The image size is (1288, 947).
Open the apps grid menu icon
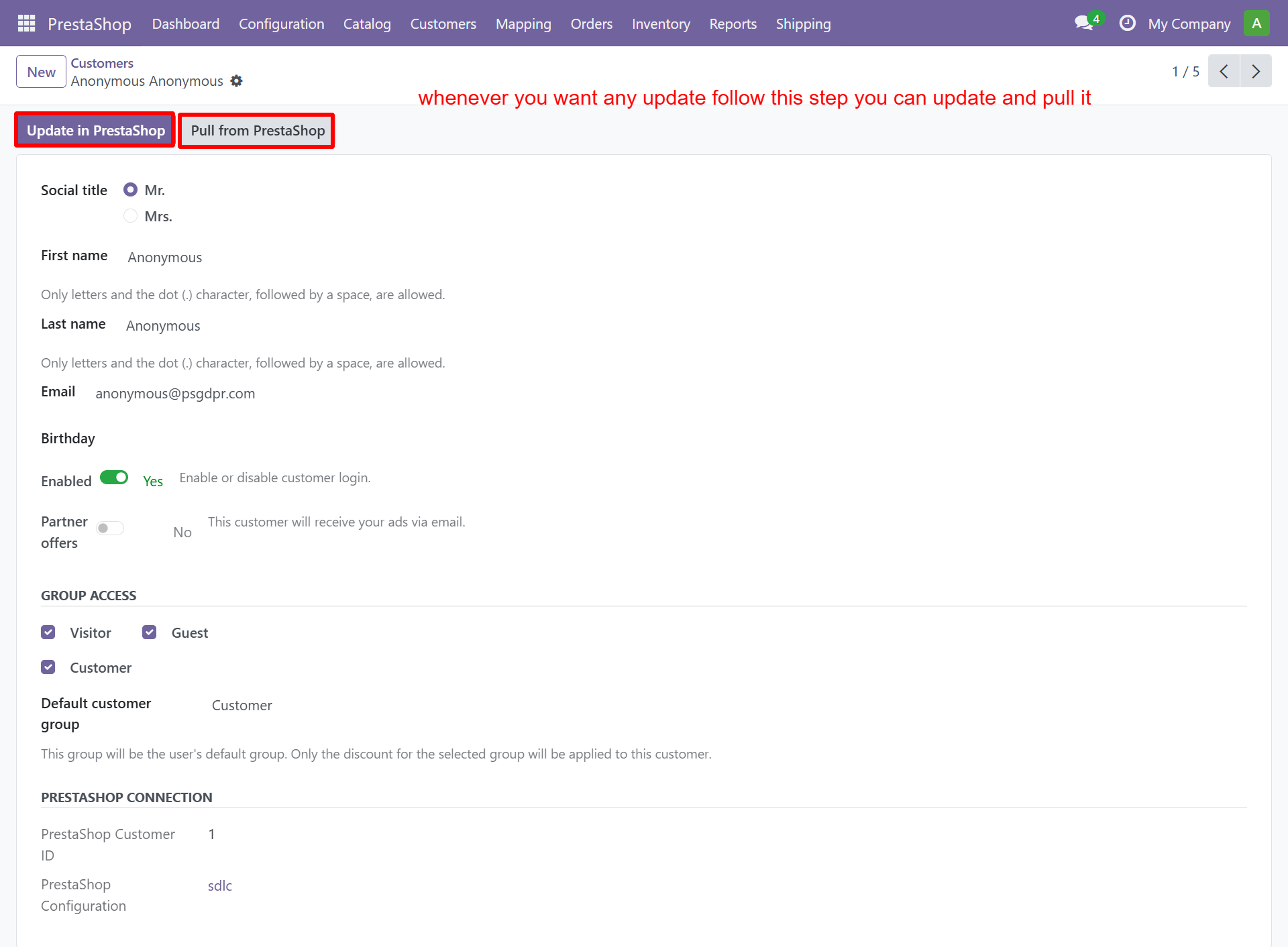pyautogui.click(x=26, y=23)
